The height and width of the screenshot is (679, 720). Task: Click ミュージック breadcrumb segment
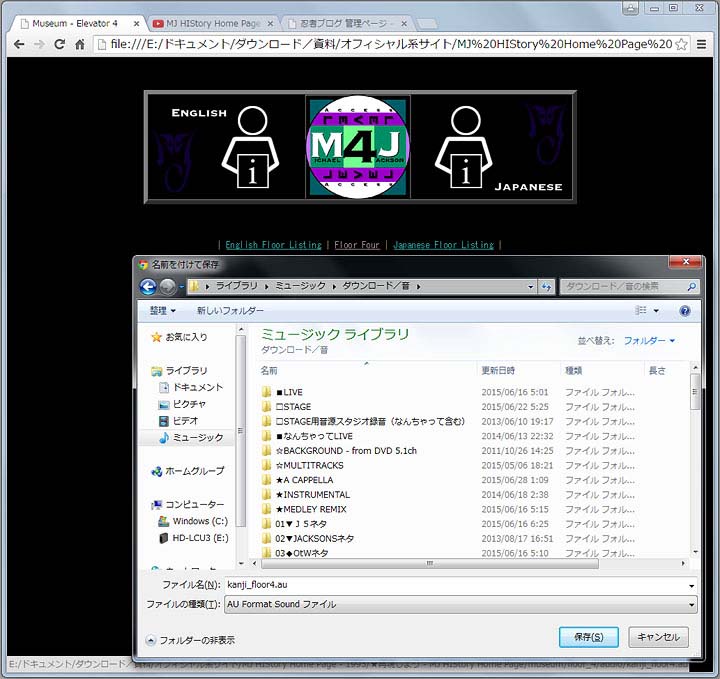[x=300, y=286]
